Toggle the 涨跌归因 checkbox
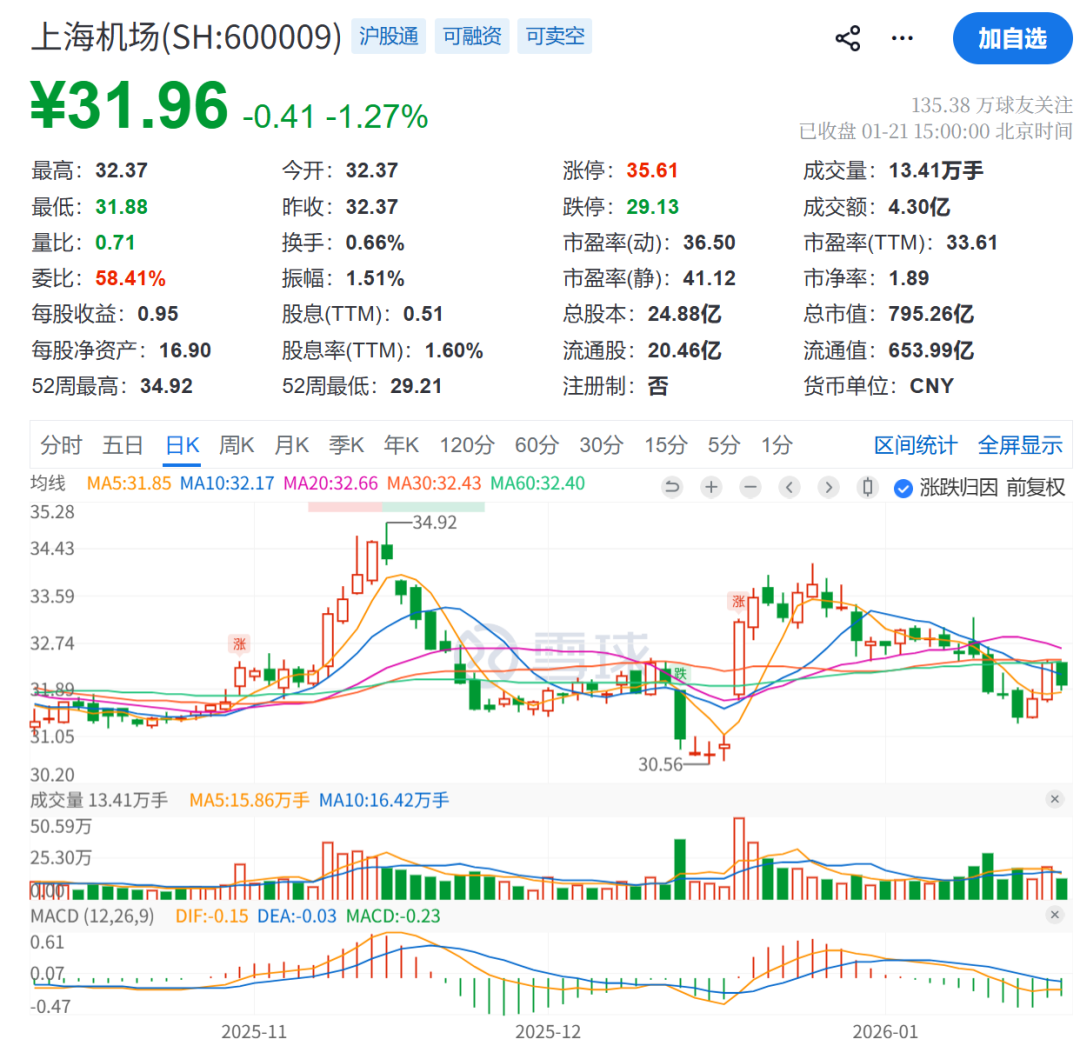1080x1046 pixels. click(903, 487)
